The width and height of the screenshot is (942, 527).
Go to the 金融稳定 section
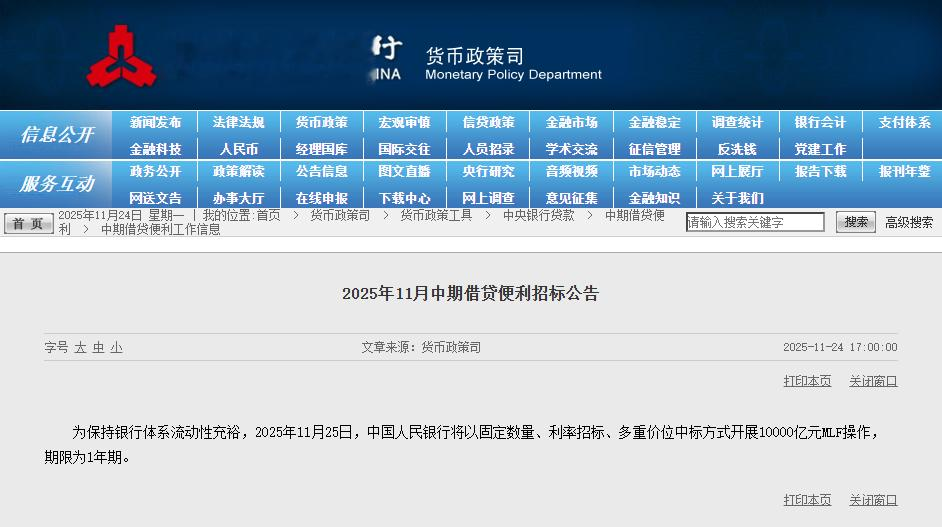(x=654, y=123)
